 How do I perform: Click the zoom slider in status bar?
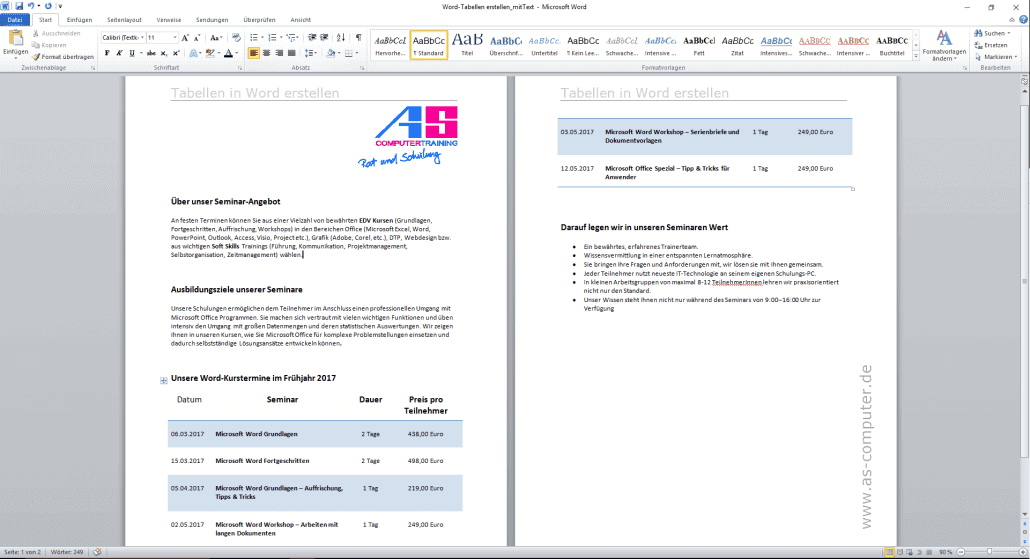991,552
